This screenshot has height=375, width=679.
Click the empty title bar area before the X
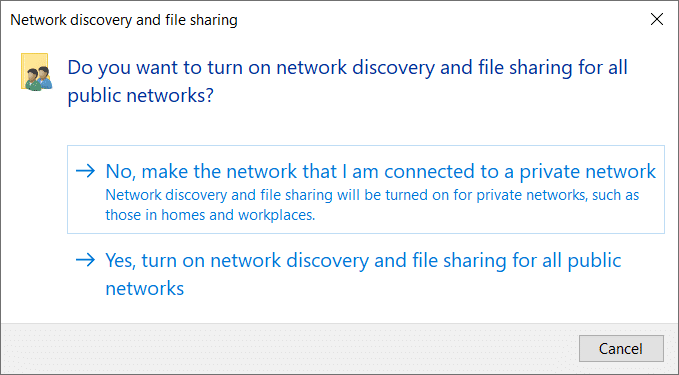click(x=442, y=19)
